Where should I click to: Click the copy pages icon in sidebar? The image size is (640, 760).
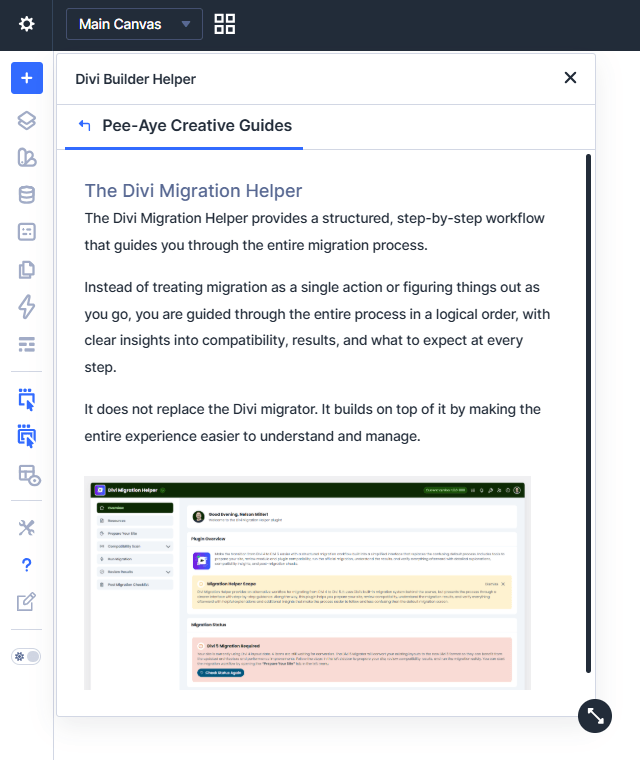pyautogui.click(x=27, y=270)
